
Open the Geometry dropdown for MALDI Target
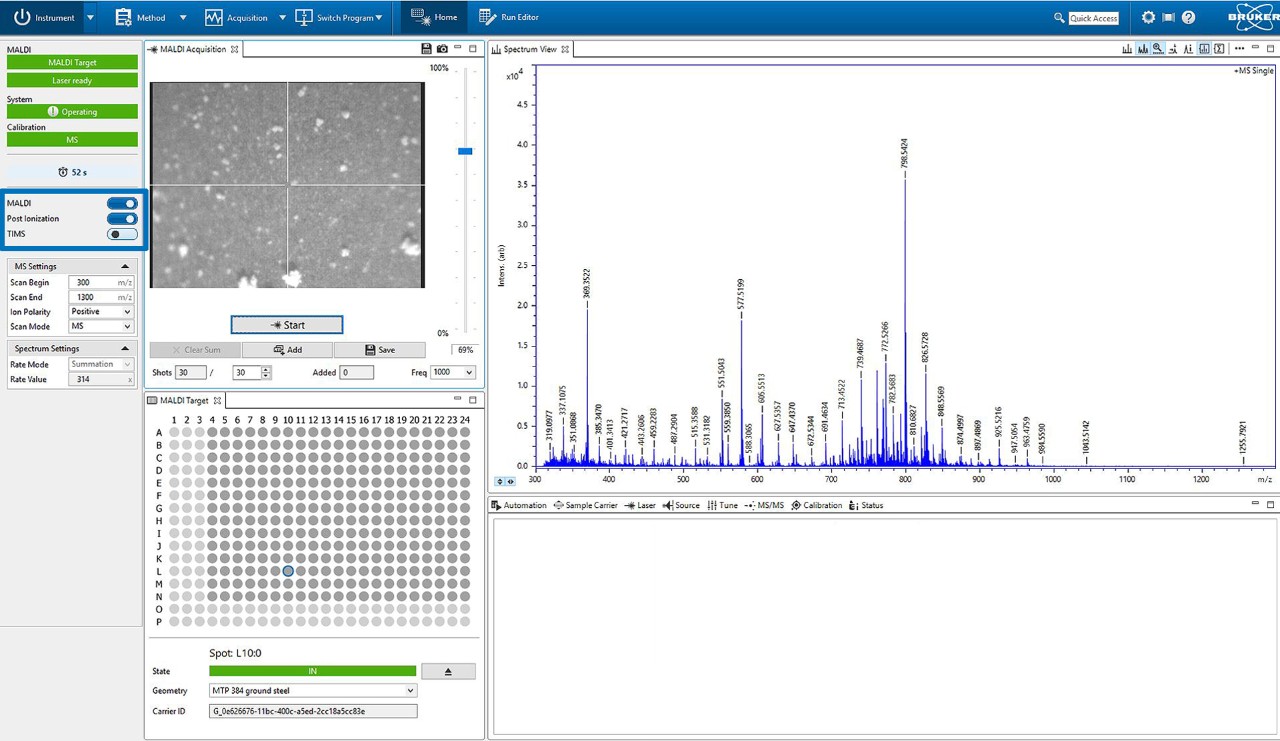[409, 690]
